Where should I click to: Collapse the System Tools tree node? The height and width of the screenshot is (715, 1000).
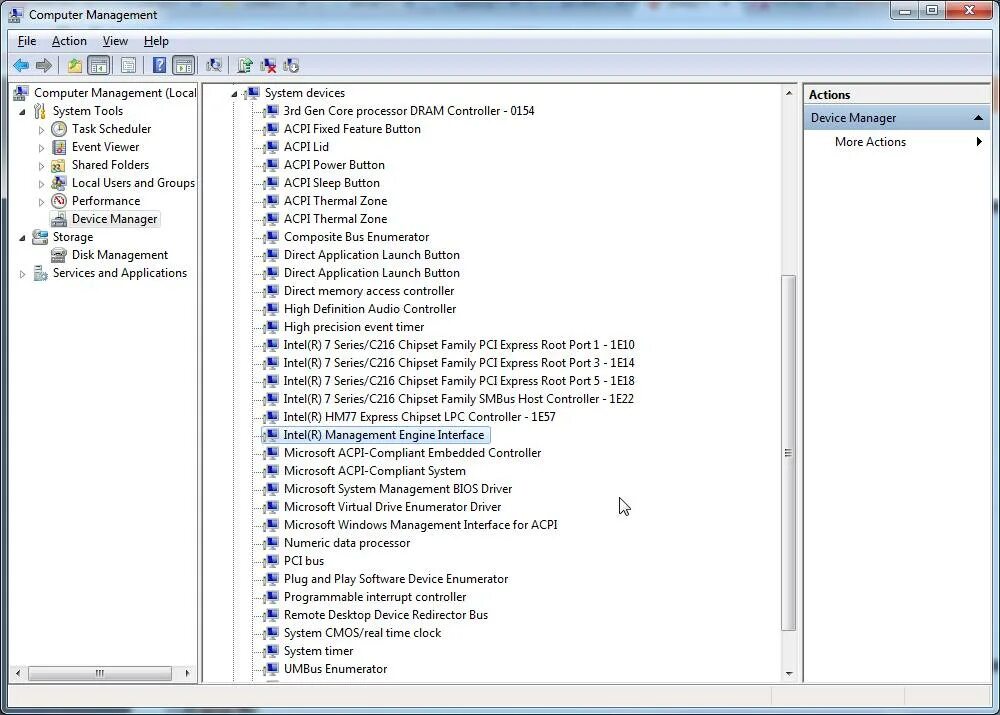(x=23, y=112)
